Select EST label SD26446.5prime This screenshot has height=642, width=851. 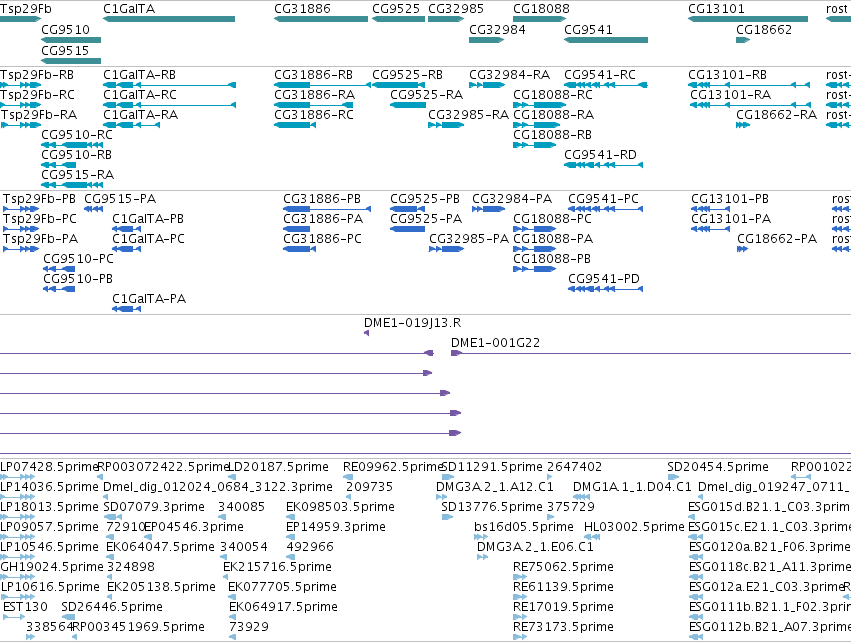click(x=112, y=607)
